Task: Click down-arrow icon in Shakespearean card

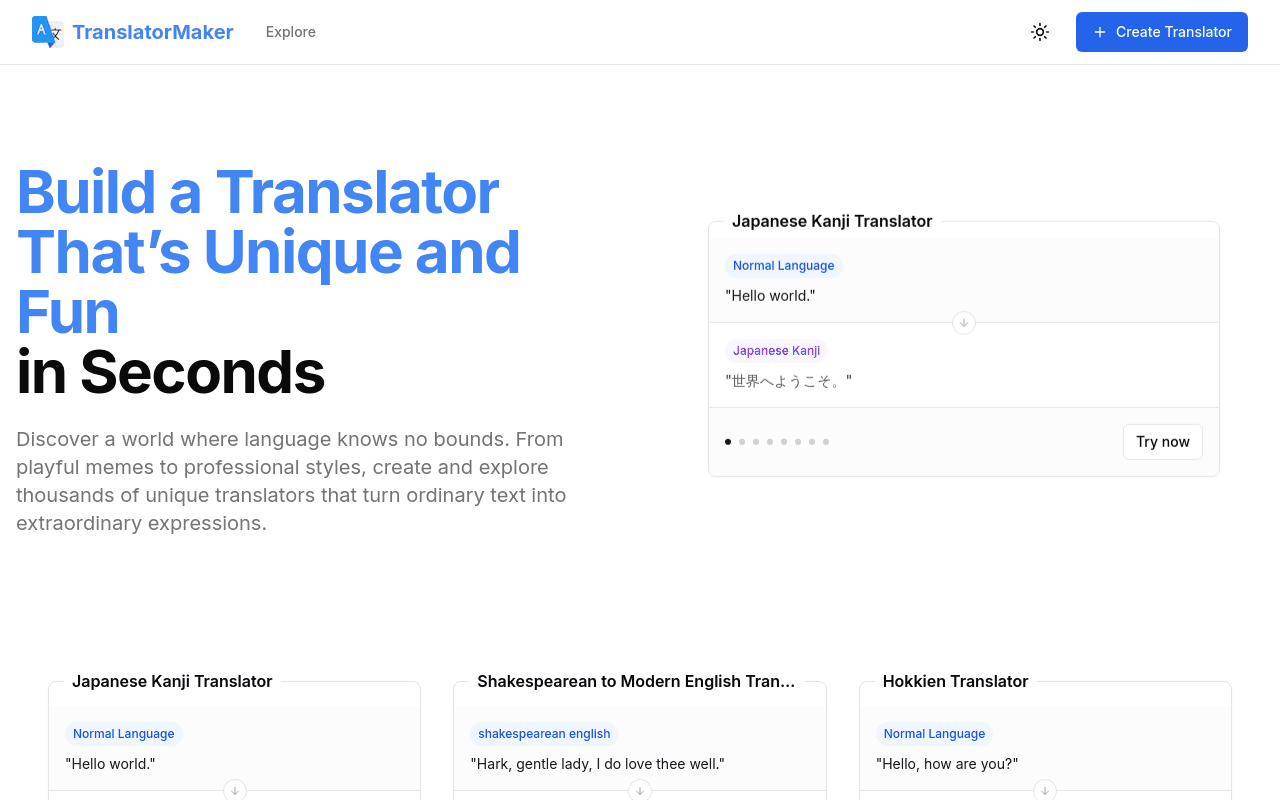Action: (x=640, y=790)
